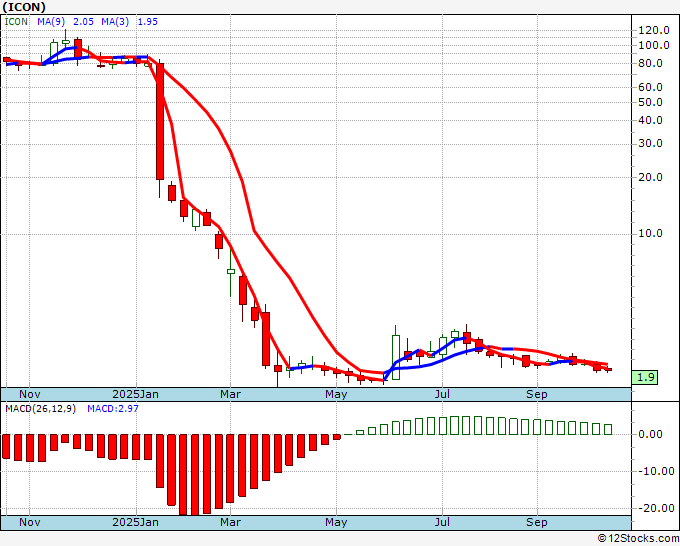Open the 12Stocks.com copyright link

[638, 538]
